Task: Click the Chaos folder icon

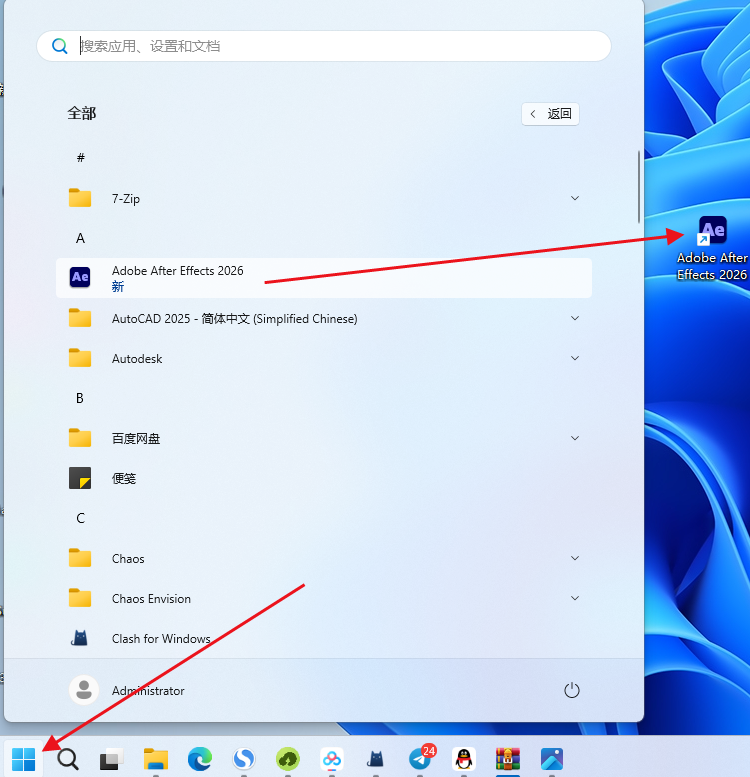Action: [x=80, y=558]
